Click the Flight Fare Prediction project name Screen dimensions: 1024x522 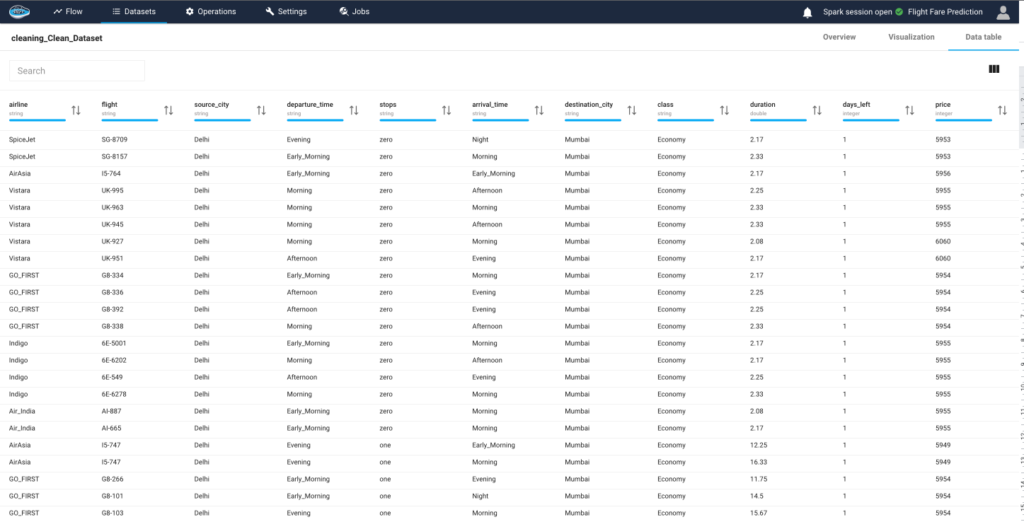pos(945,12)
